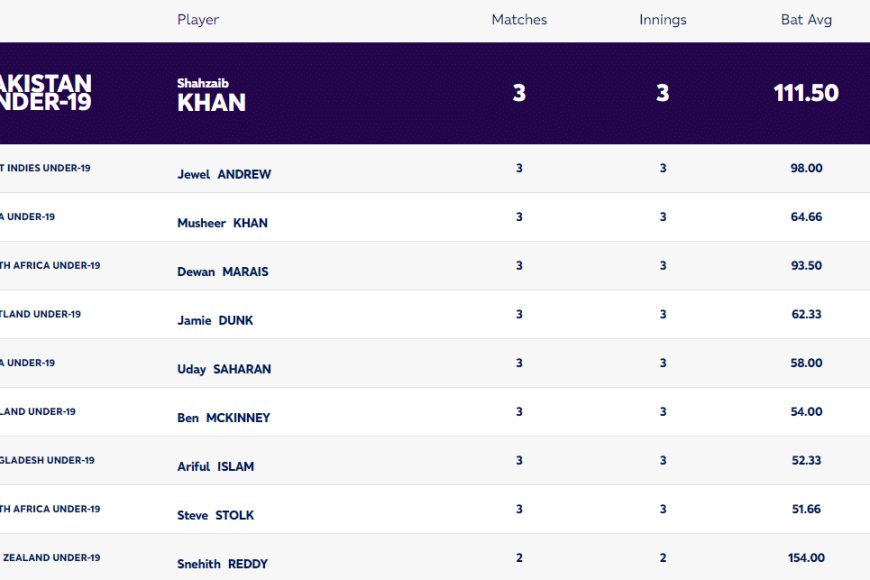Open Shahzaib Khan's player profile
Image resolution: width=870 pixels, height=580 pixels.
211,95
